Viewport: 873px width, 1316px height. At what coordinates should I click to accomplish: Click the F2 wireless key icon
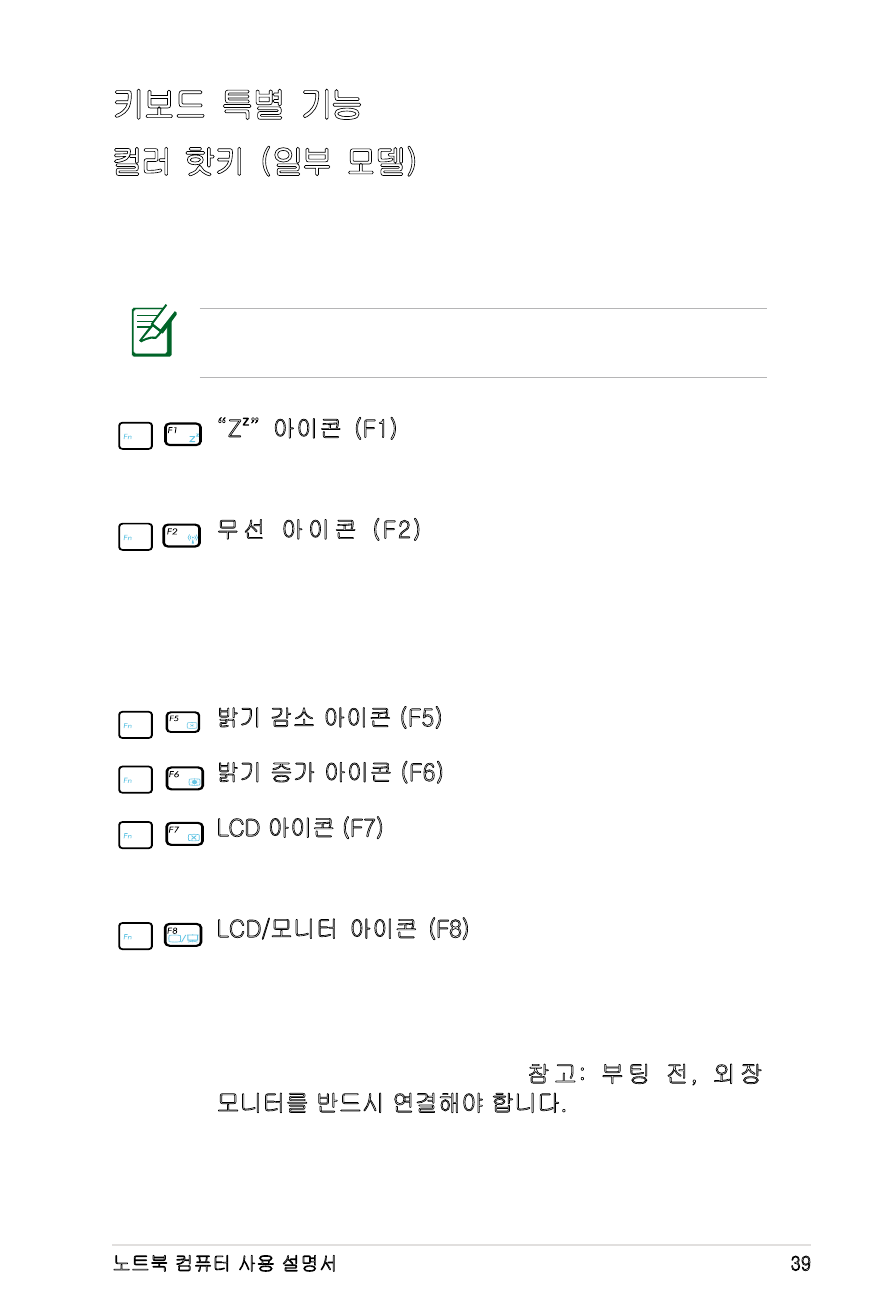181,537
